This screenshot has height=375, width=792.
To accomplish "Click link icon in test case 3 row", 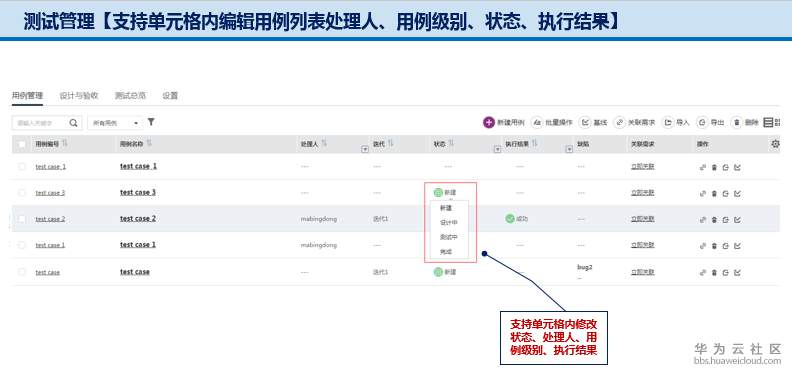I will point(703,193).
